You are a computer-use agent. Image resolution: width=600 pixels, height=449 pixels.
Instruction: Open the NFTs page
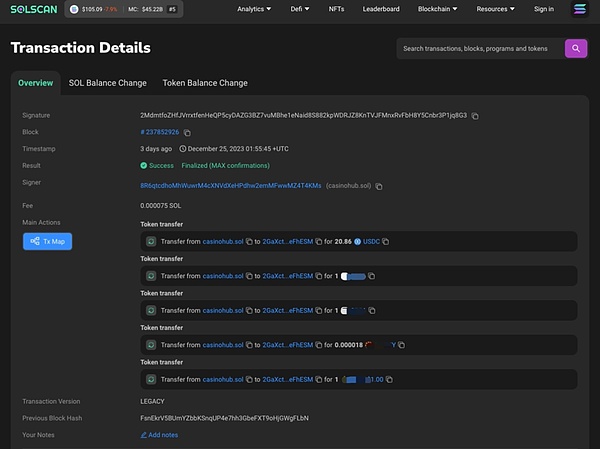pos(337,9)
